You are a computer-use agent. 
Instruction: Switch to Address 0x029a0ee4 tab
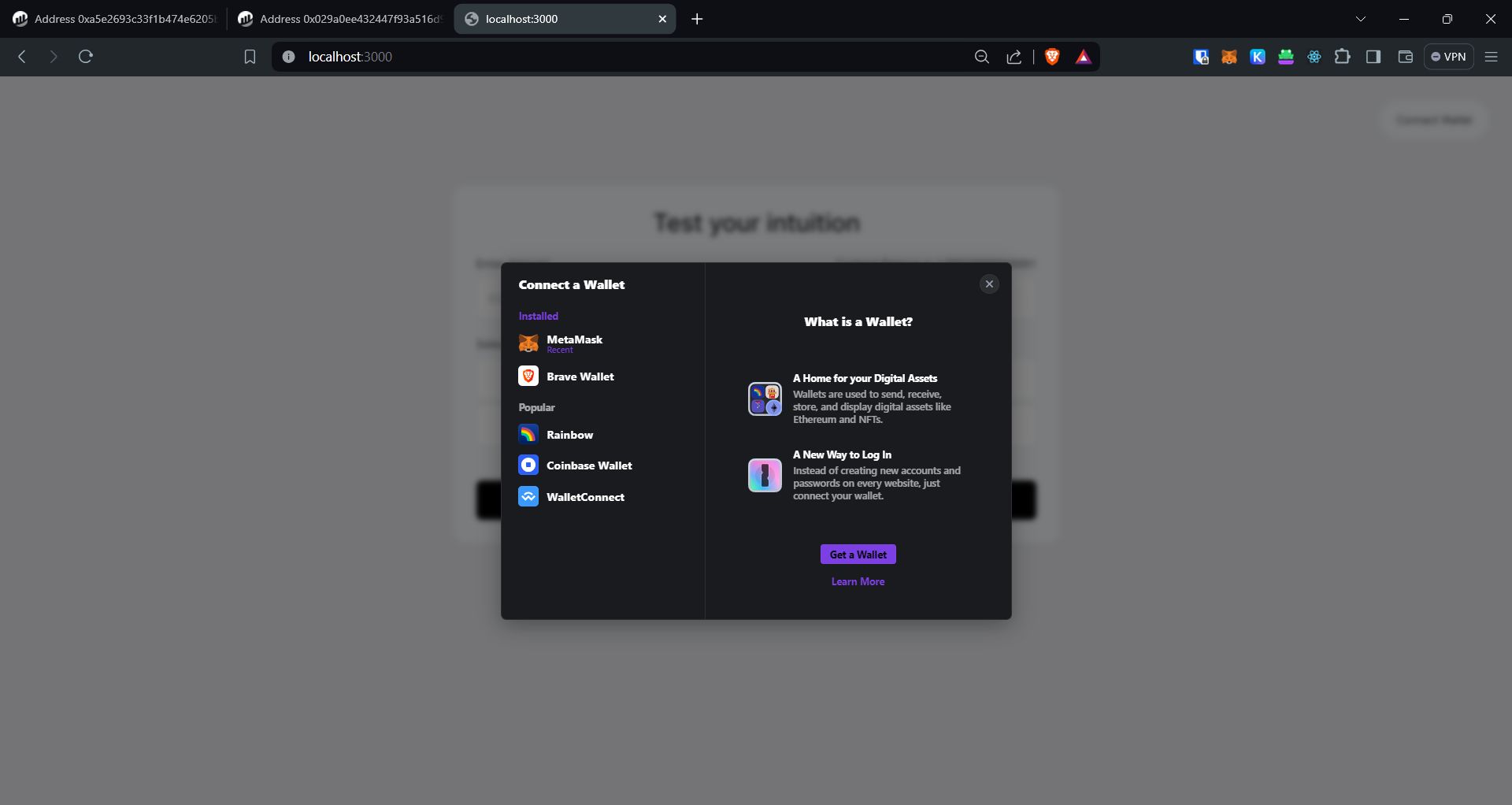[x=340, y=19]
